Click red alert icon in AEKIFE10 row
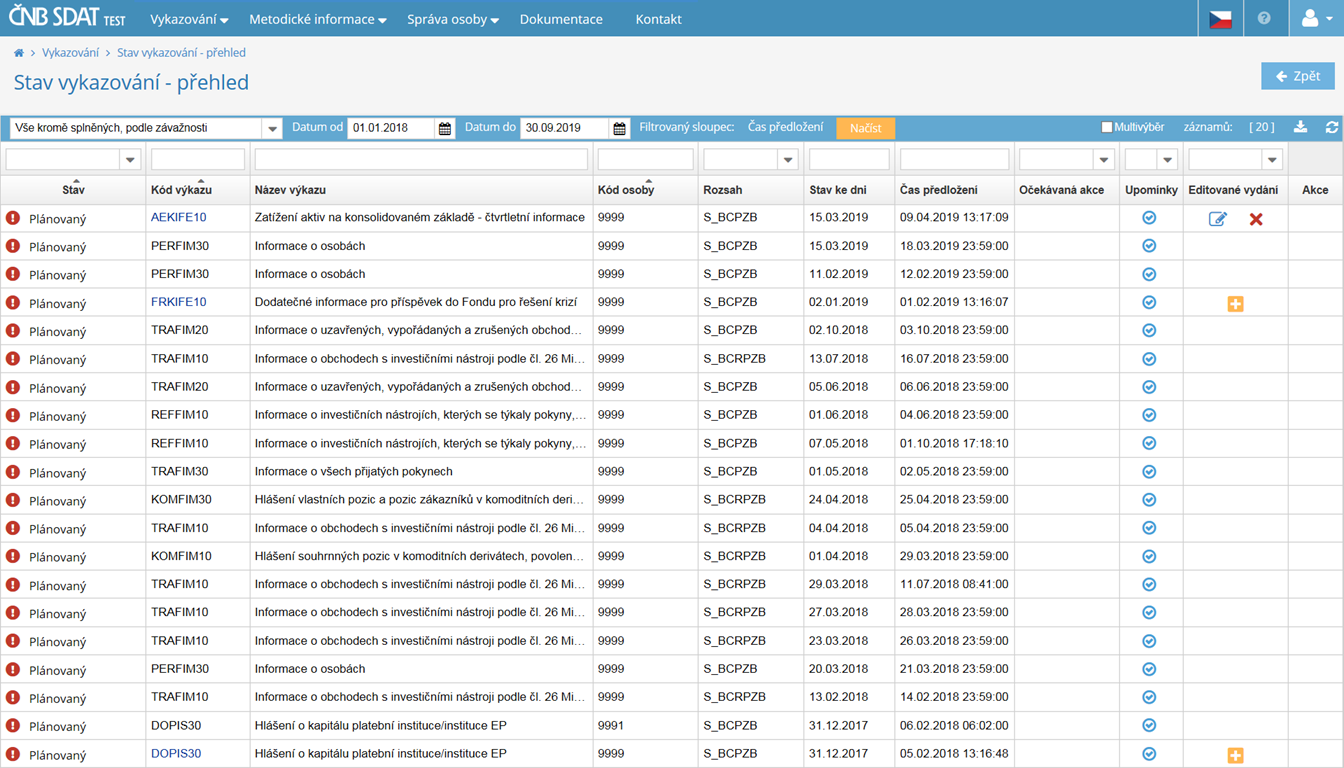Screen dimensions: 1344x768 13,218
